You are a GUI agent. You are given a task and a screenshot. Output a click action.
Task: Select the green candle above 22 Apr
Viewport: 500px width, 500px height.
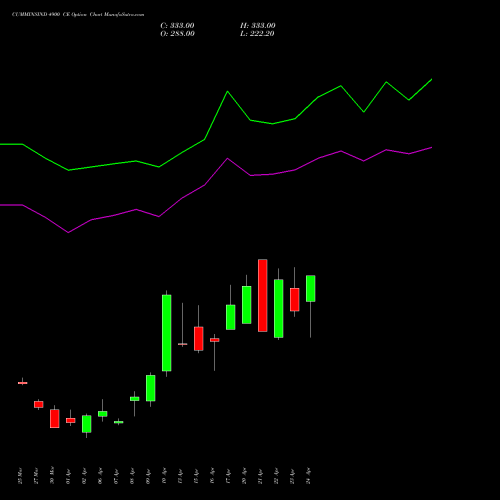(x=279, y=309)
